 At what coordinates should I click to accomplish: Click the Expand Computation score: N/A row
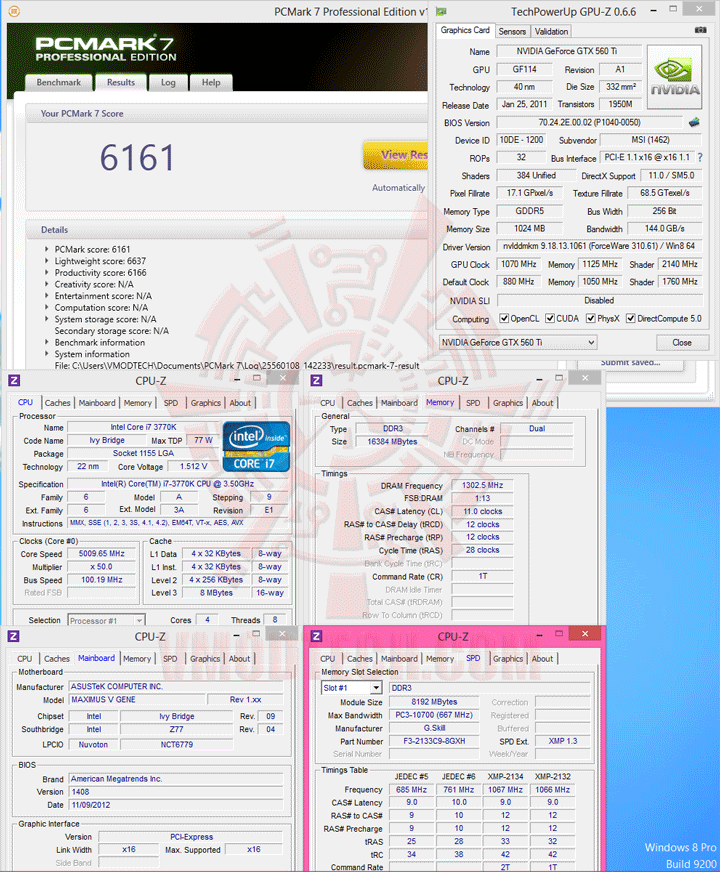(47, 308)
